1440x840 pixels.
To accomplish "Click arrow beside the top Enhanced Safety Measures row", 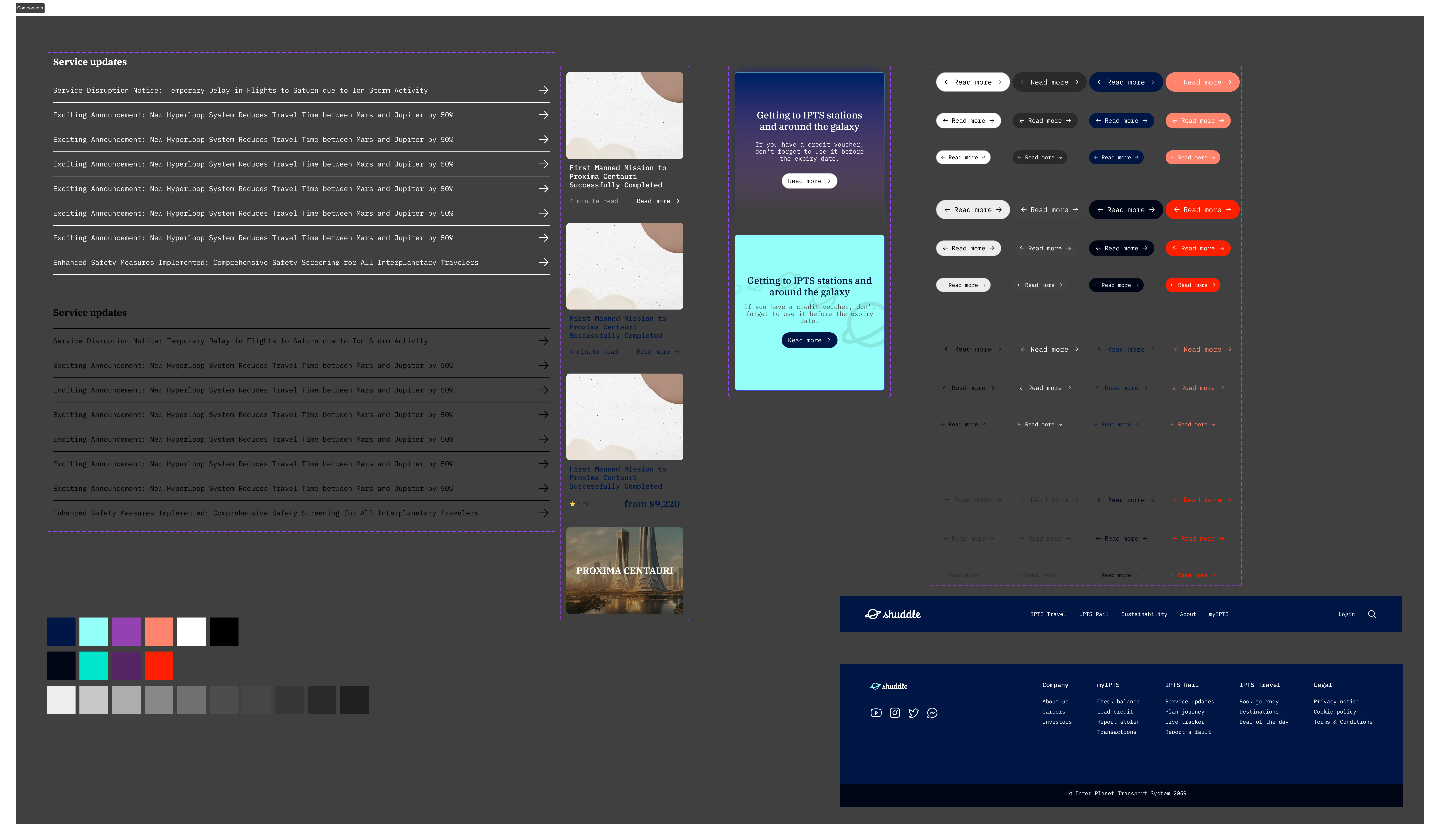I will coord(543,262).
